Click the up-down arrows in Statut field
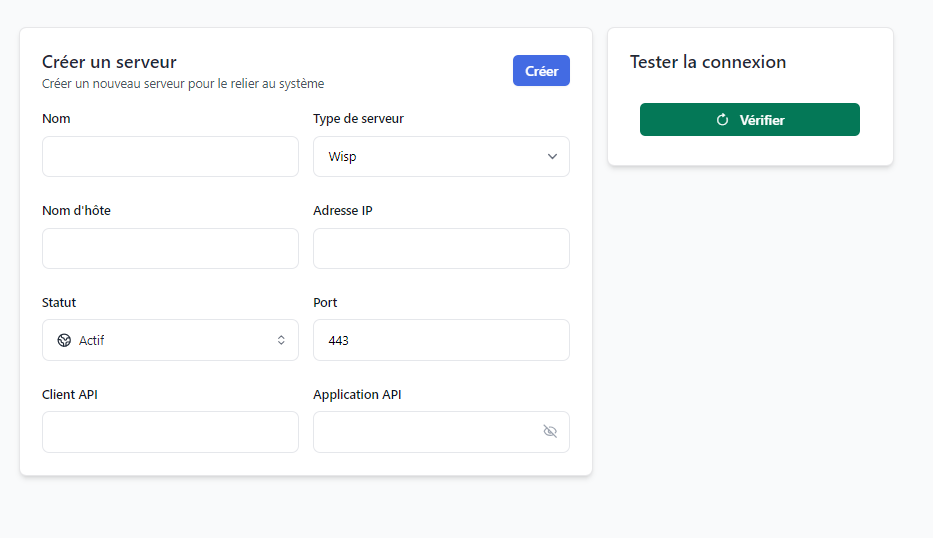The height and width of the screenshot is (538, 933). [x=281, y=341]
